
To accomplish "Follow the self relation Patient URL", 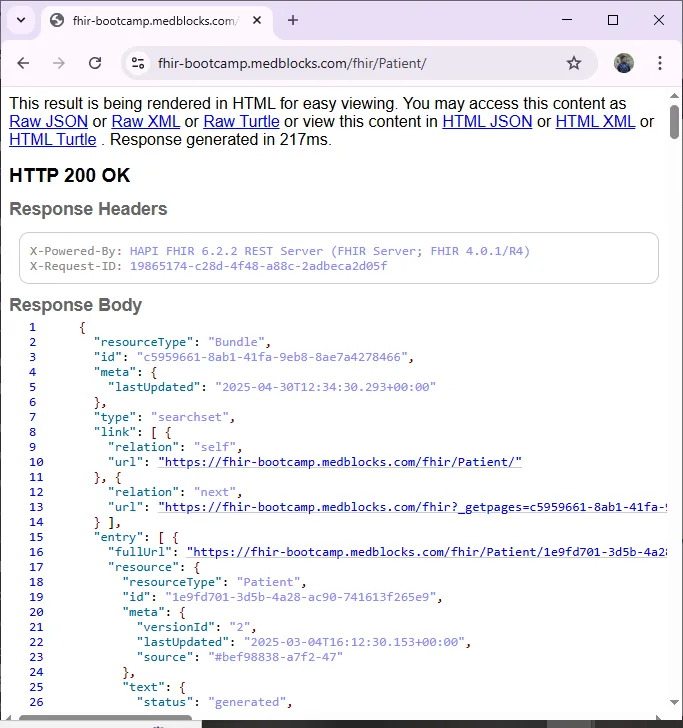I will point(340,462).
